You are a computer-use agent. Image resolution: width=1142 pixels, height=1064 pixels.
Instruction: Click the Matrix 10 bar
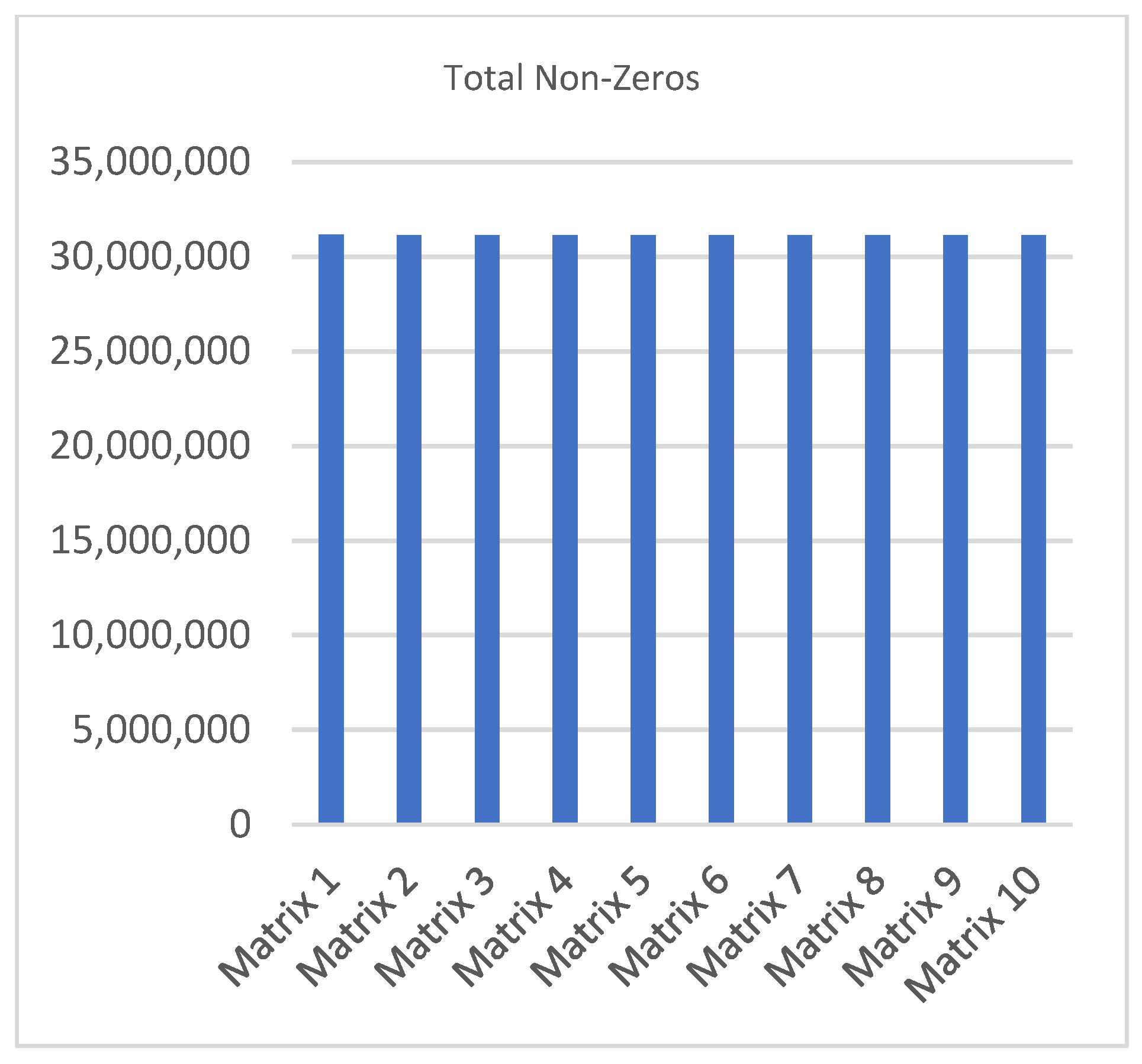1034,528
